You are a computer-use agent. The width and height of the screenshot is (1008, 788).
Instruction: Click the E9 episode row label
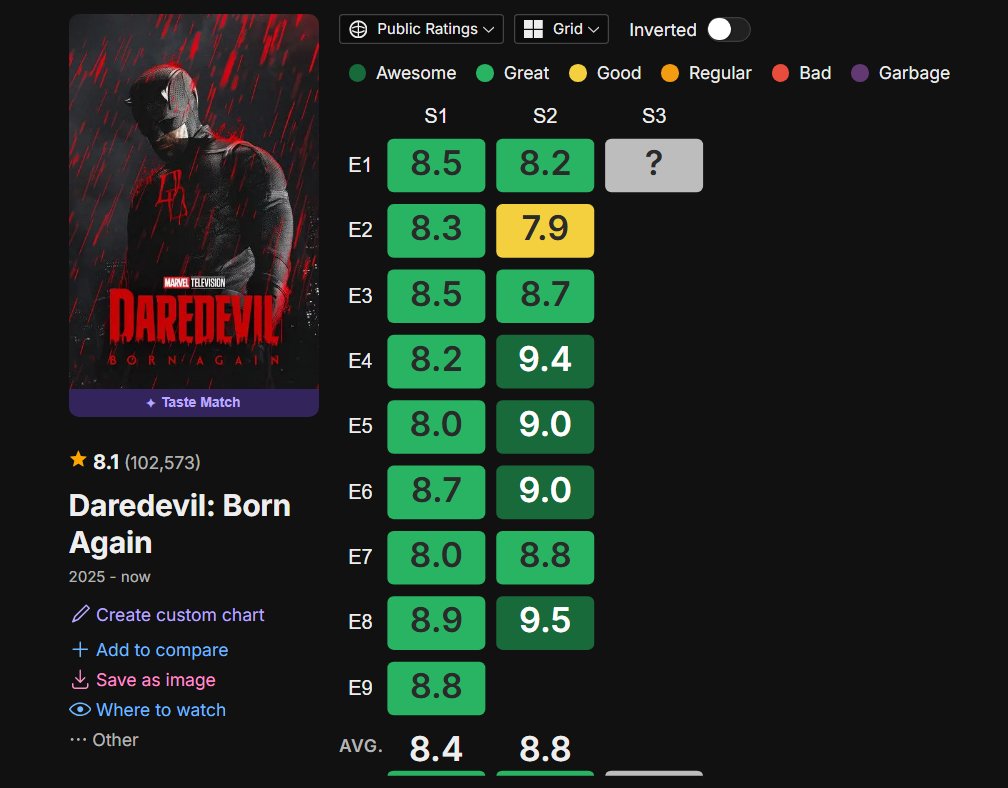(x=360, y=688)
